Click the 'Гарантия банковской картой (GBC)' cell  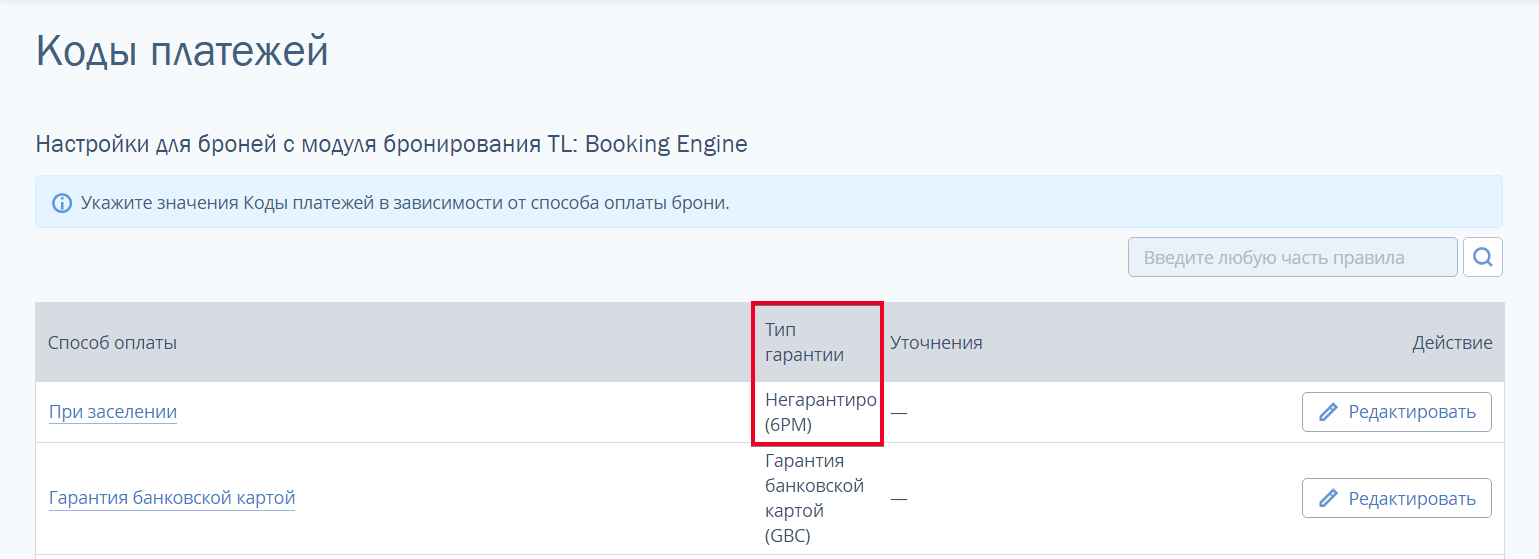pyautogui.click(x=814, y=498)
